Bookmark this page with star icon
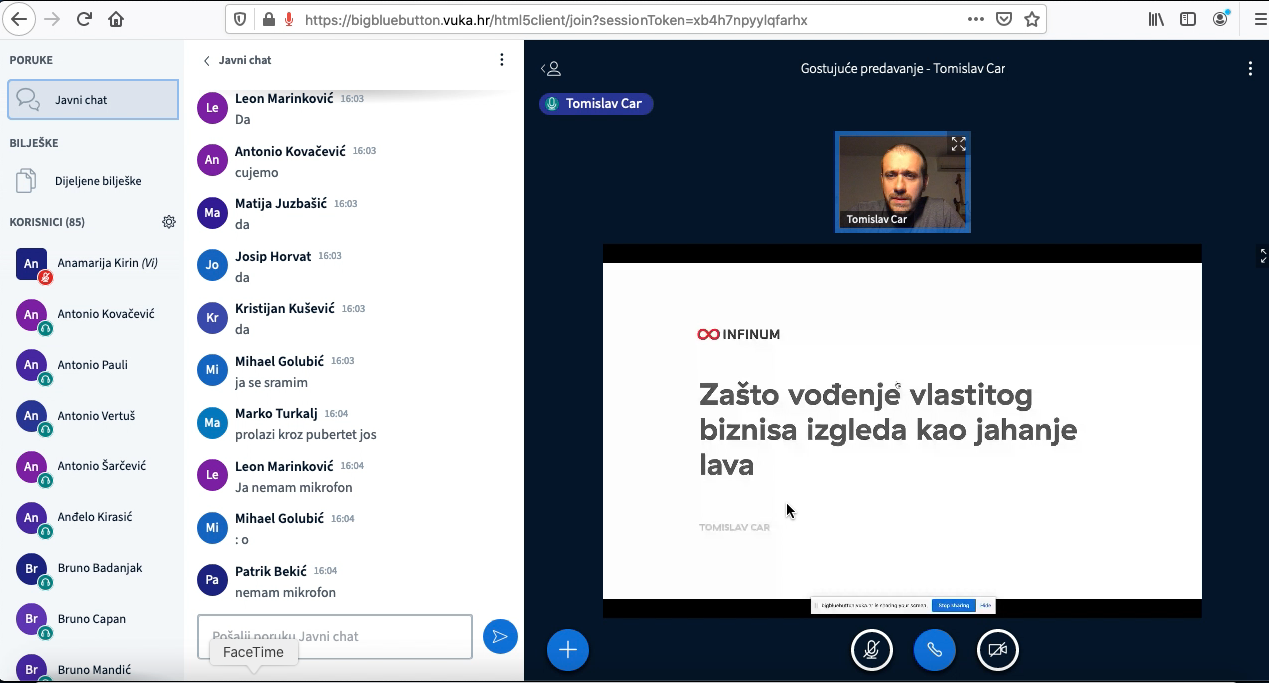Screen dimensions: 1269x683 point(1032,19)
